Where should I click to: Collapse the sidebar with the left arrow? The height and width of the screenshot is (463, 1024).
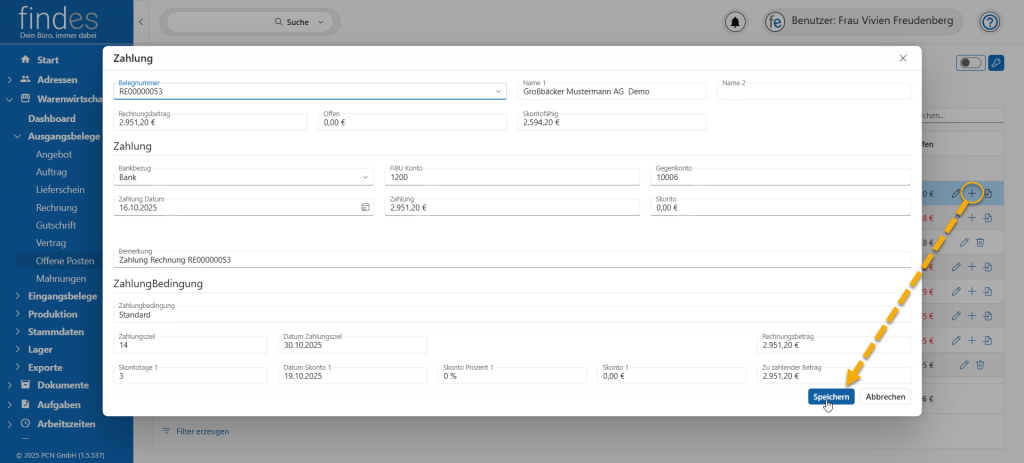pos(141,21)
